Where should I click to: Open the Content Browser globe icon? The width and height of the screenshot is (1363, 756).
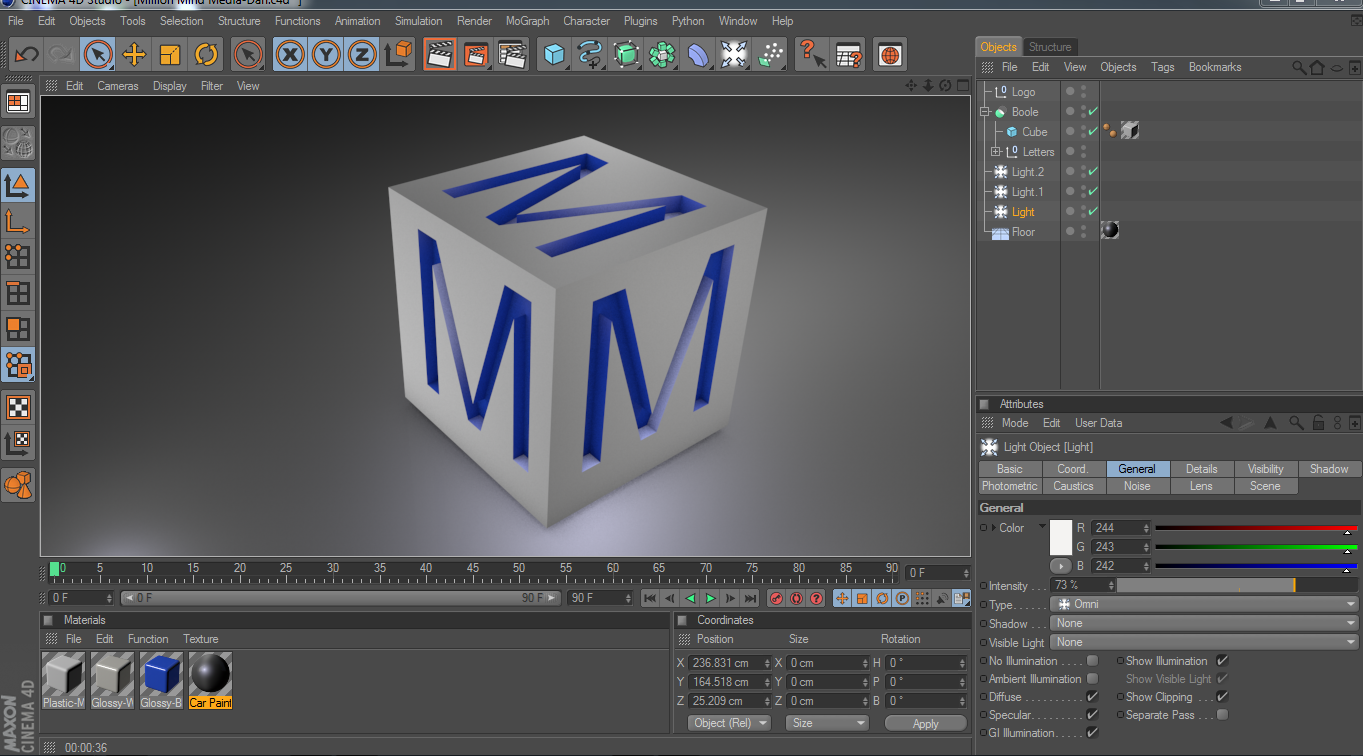click(x=890, y=54)
